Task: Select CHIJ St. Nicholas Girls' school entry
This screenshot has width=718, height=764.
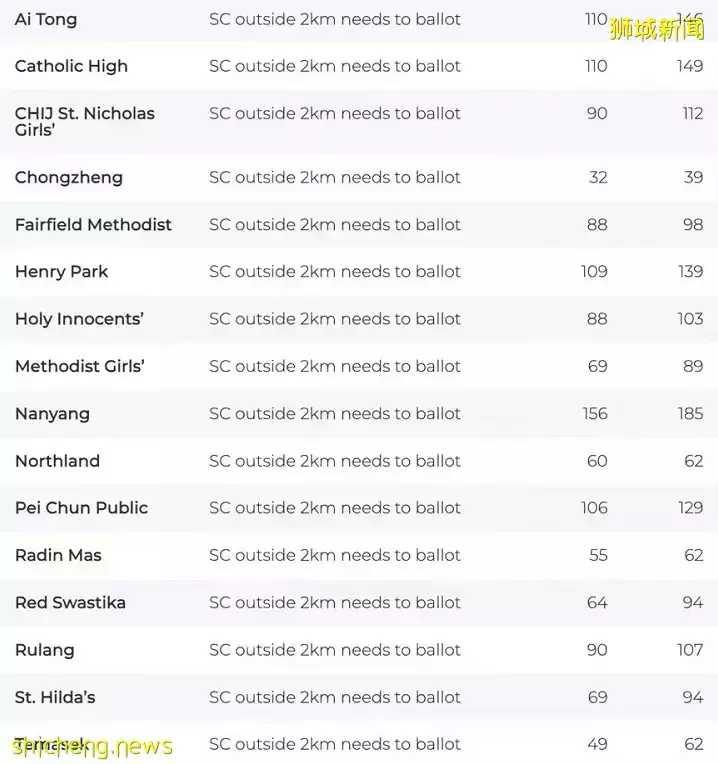Action: 85,121
